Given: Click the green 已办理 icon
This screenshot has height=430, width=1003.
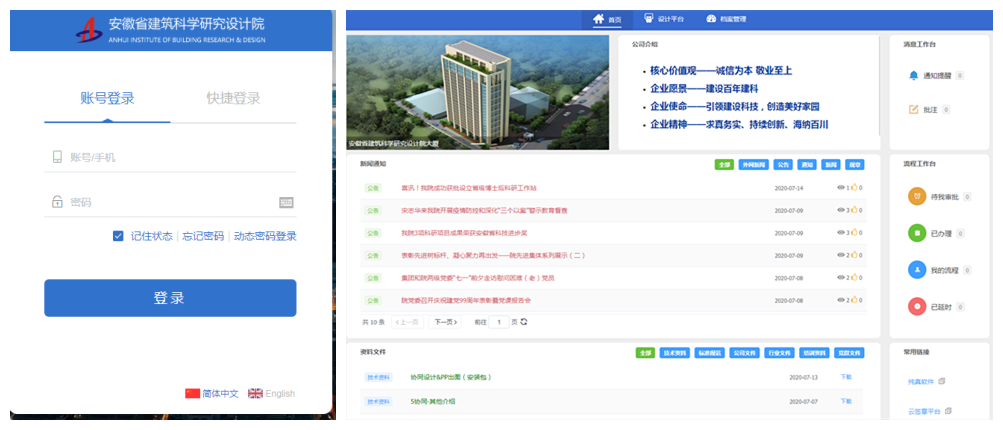Looking at the screenshot, I should [916, 233].
